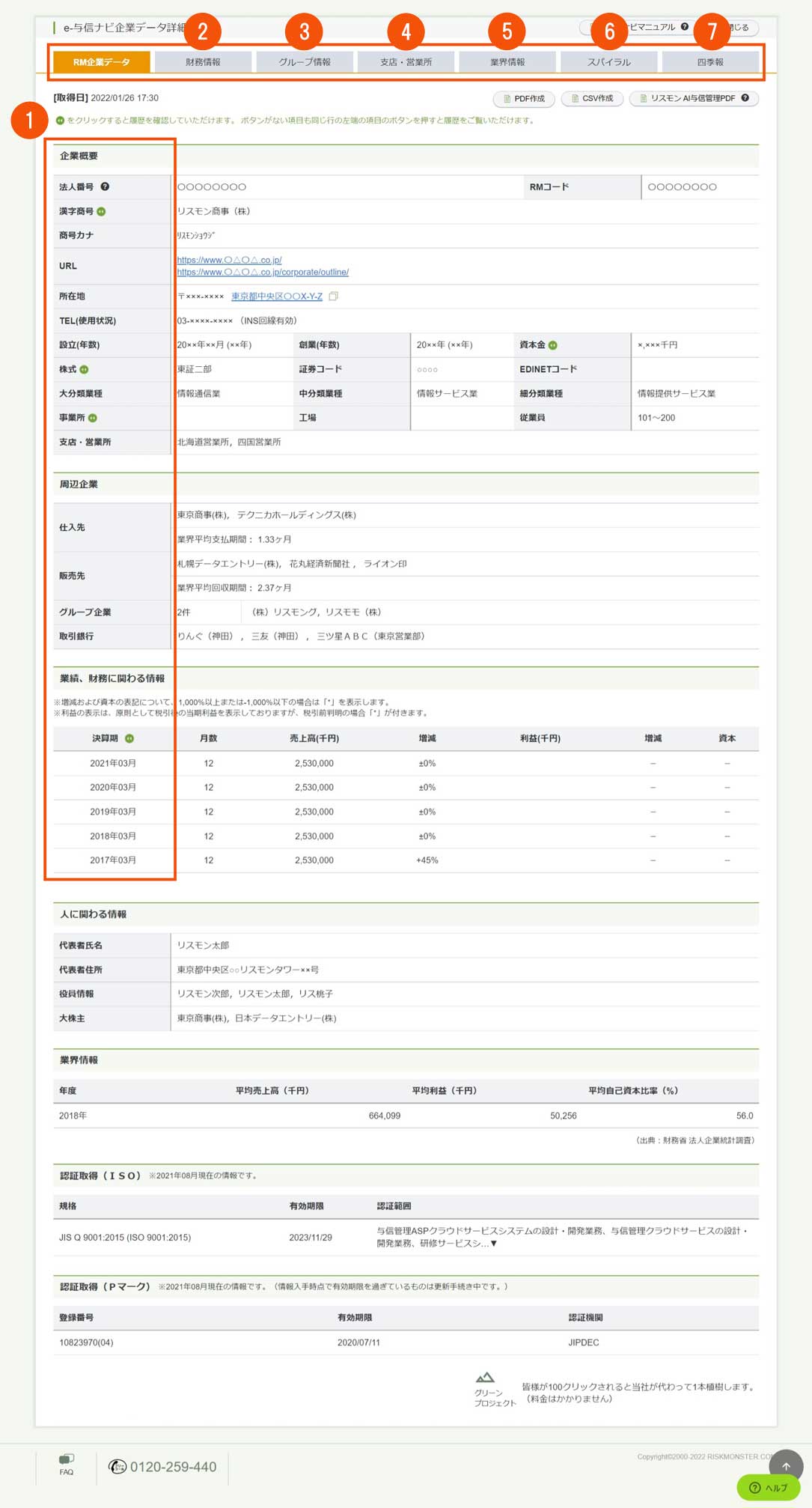Open the グループ情報 tab
Viewport: 812px width, 1508px height.
pyautogui.click(x=305, y=62)
